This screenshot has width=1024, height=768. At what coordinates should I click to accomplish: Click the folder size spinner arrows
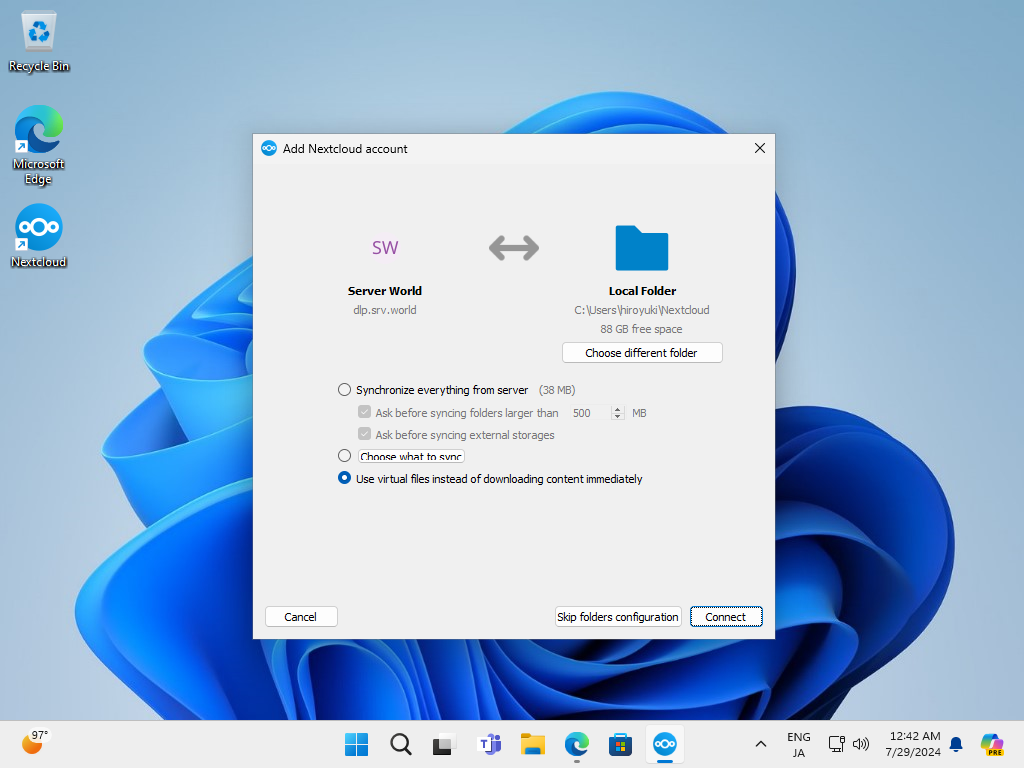pos(618,413)
